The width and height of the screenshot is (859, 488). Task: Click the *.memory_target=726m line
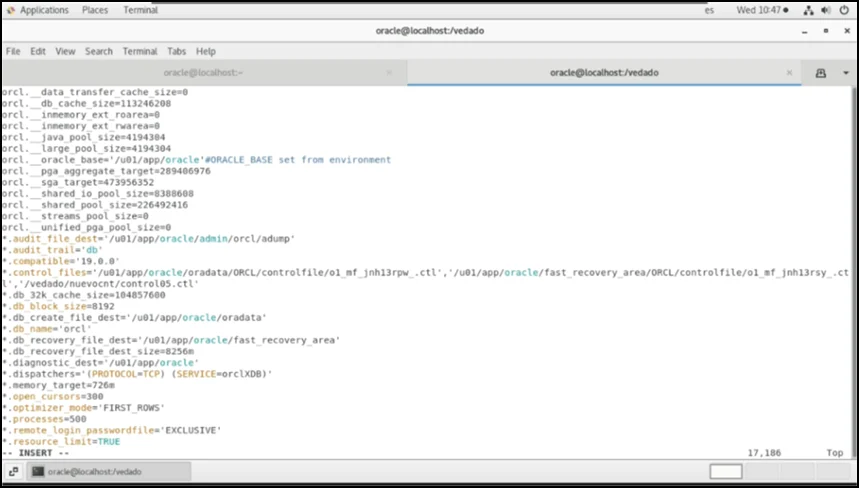pyautogui.click(x=59, y=385)
